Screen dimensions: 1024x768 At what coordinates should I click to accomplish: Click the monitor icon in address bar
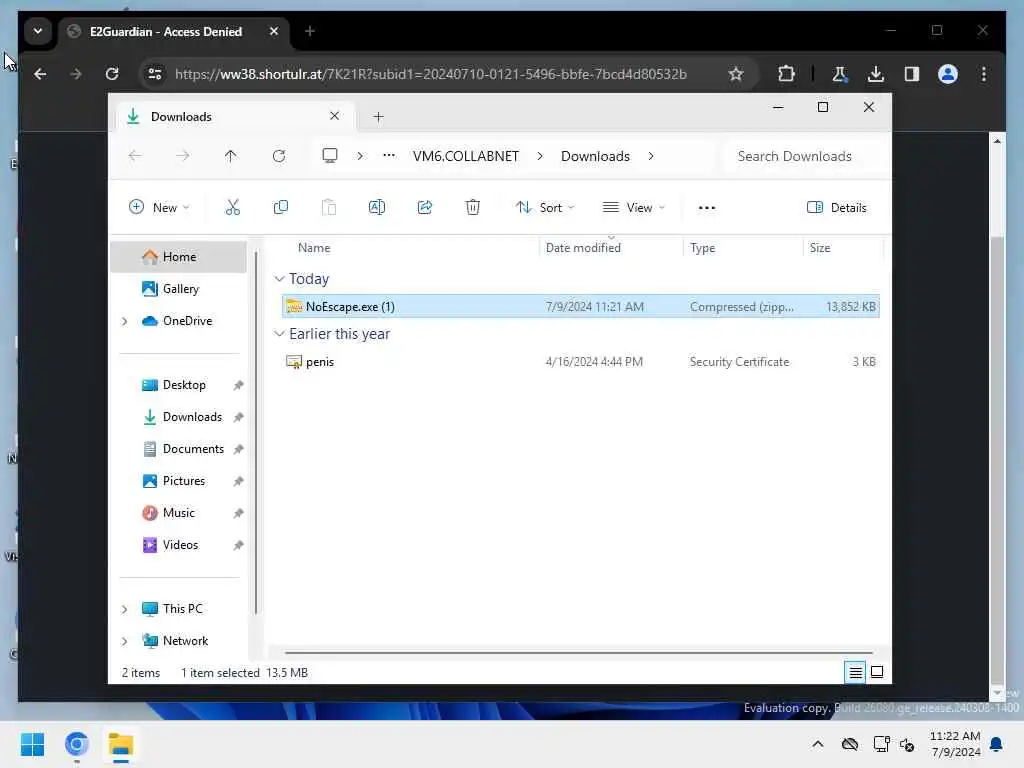tap(330, 156)
